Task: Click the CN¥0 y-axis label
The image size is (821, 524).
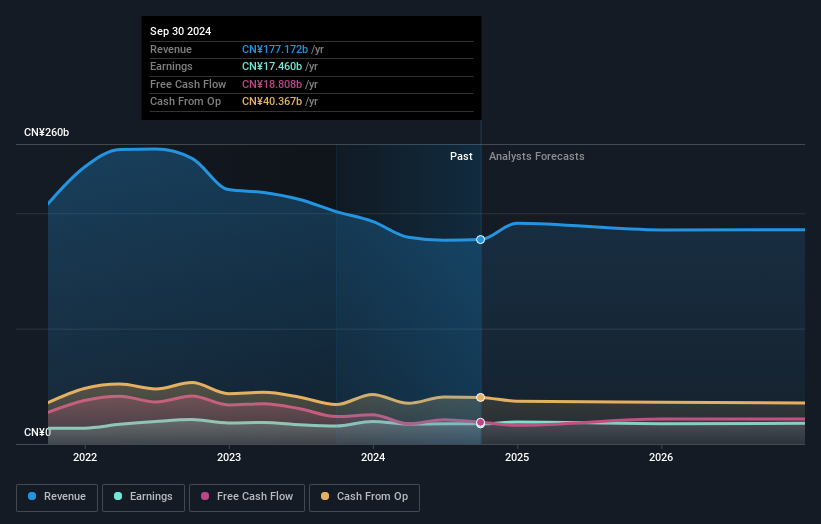Action: (37, 432)
